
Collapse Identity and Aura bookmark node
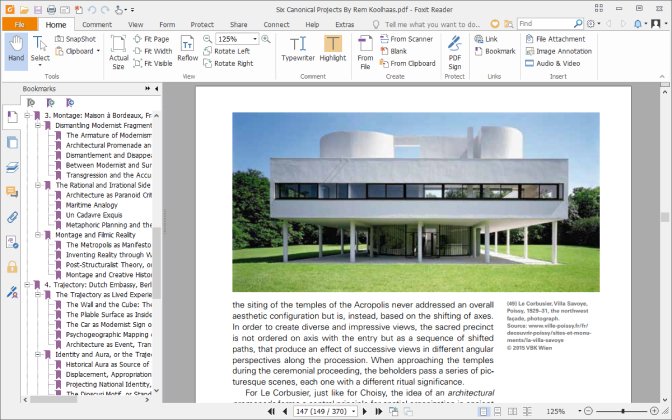(x=38, y=354)
